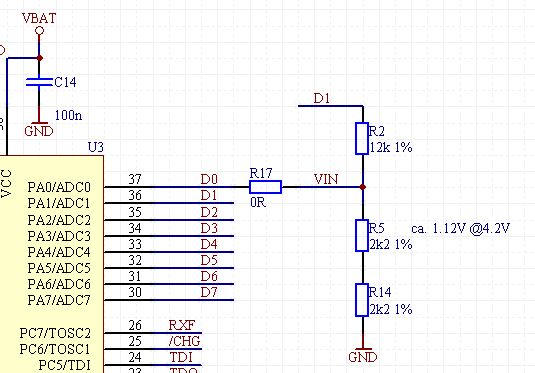Select resistor R14 symbol
Screen dimensions: 535x373
[x=362, y=300]
